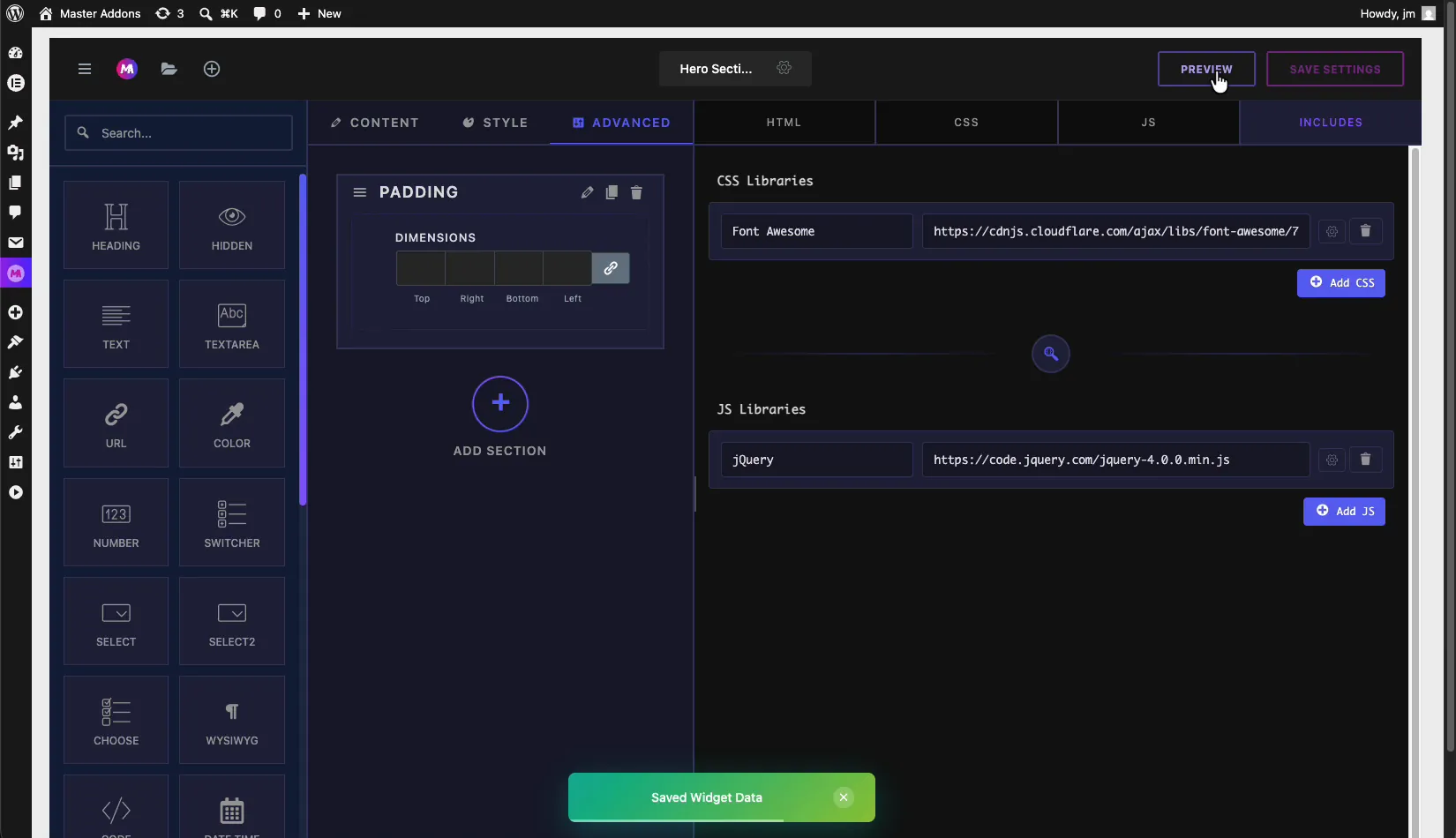This screenshot has height=838, width=1456.
Task: Open the WordPress logo menu
Action: (x=15, y=13)
